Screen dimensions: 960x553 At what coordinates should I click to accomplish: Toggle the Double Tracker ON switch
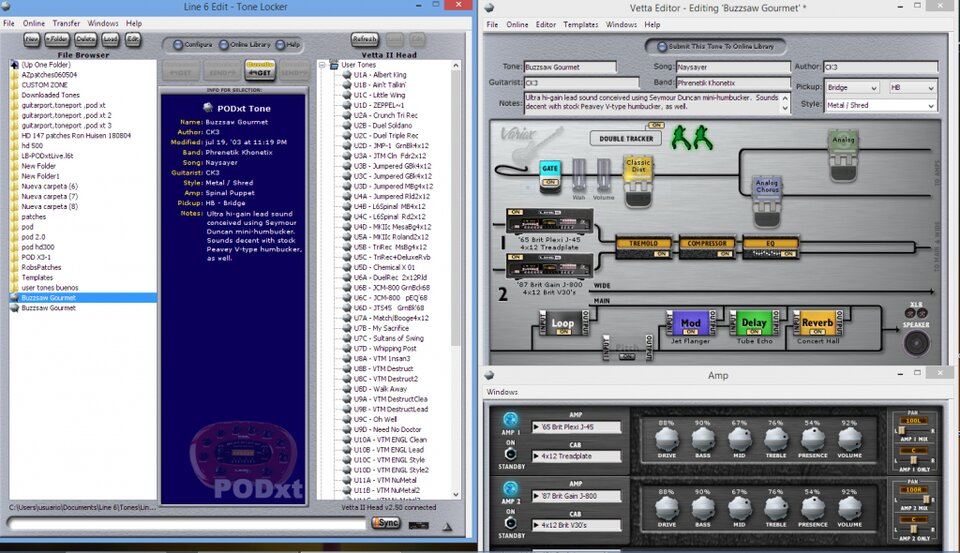[656, 125]
